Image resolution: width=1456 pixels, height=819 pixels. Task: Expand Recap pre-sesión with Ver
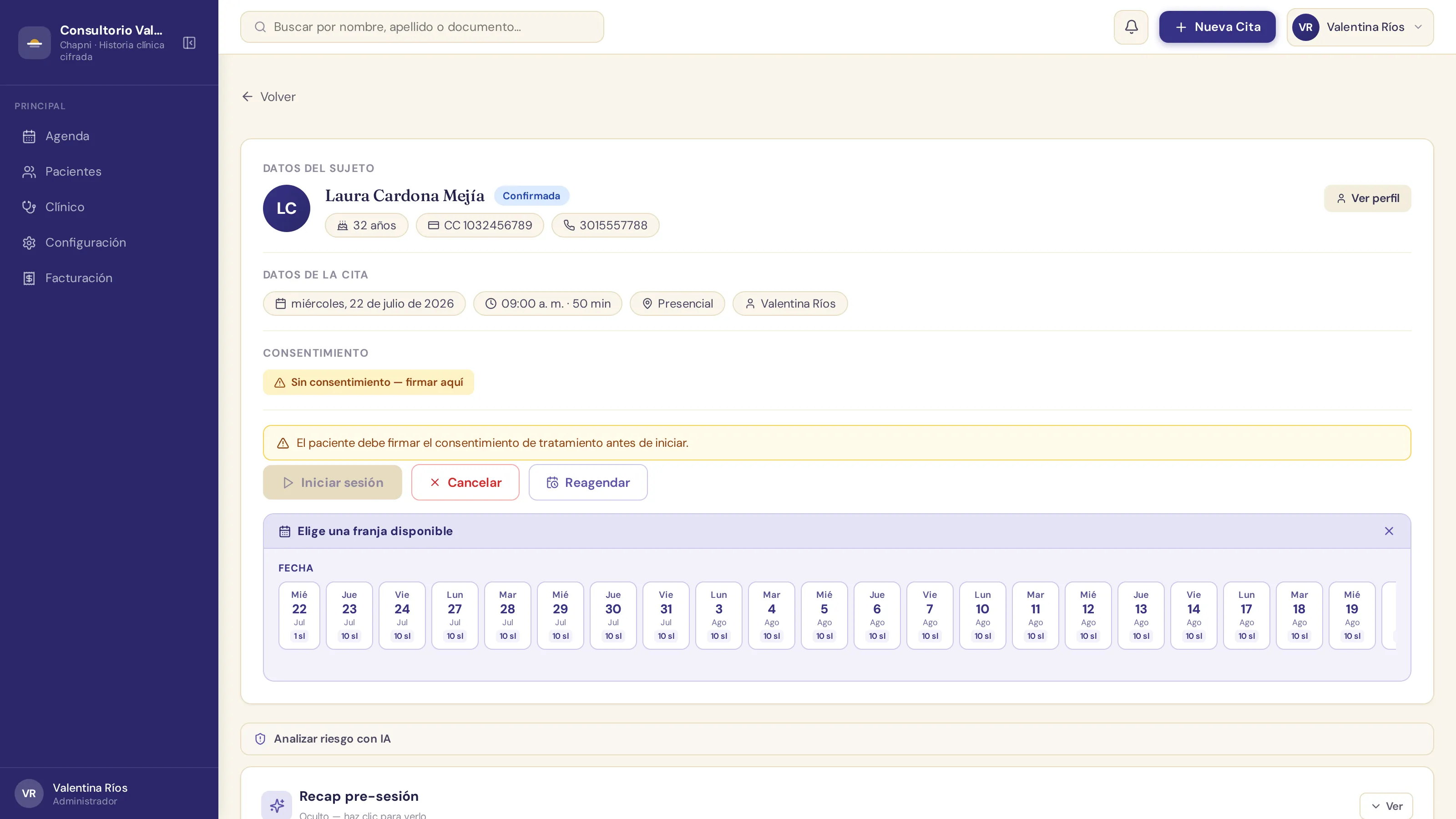tap(1386, 806)
